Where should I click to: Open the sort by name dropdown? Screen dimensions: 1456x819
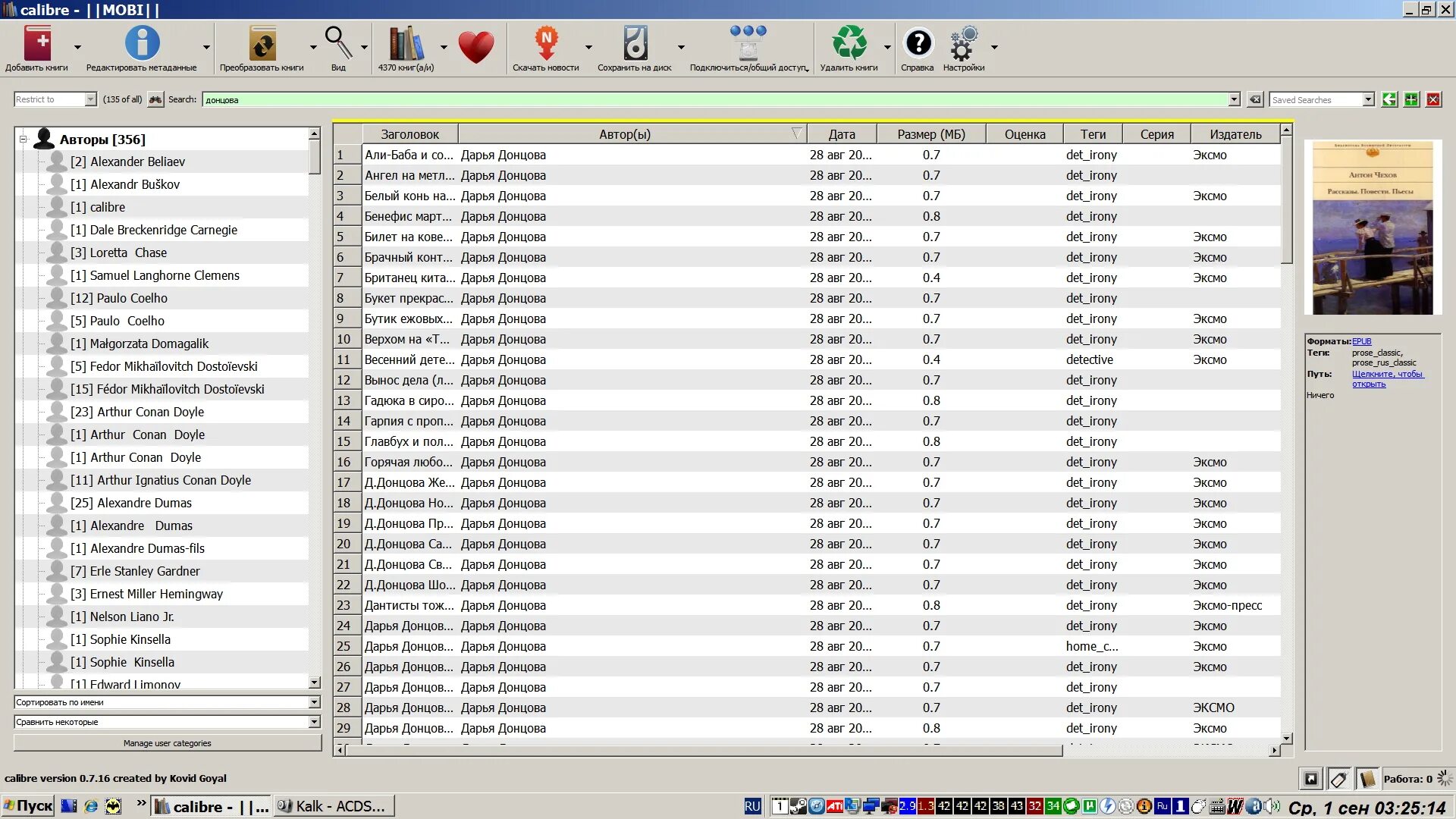167,702
